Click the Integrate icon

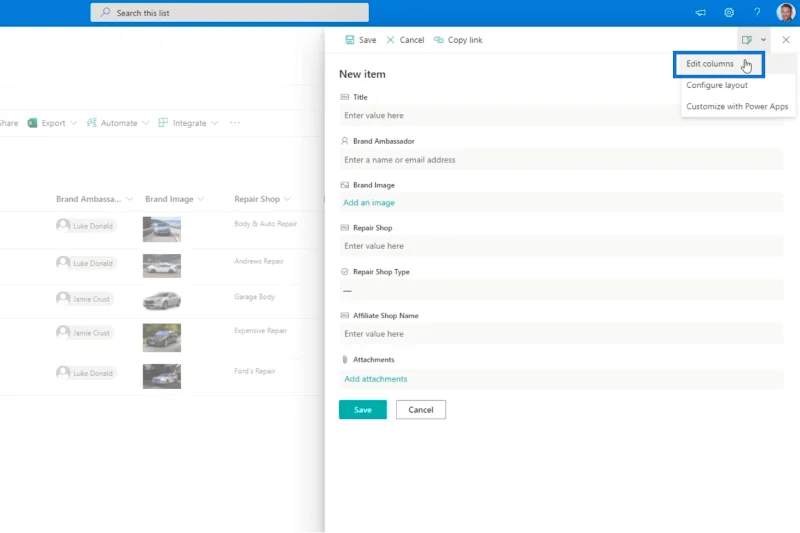[x=163, y=123]
